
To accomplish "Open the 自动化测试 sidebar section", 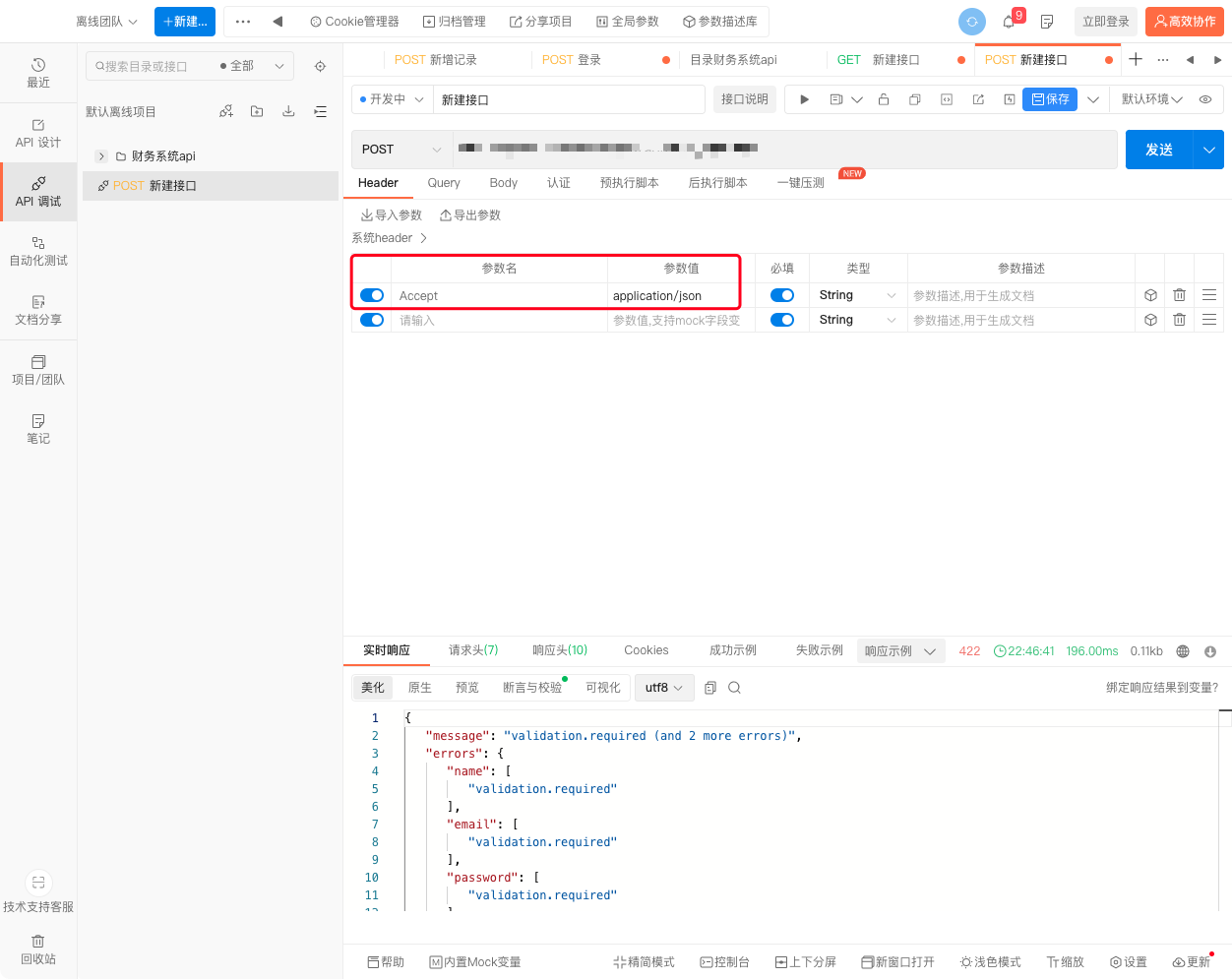I will [x=38, y=251].
